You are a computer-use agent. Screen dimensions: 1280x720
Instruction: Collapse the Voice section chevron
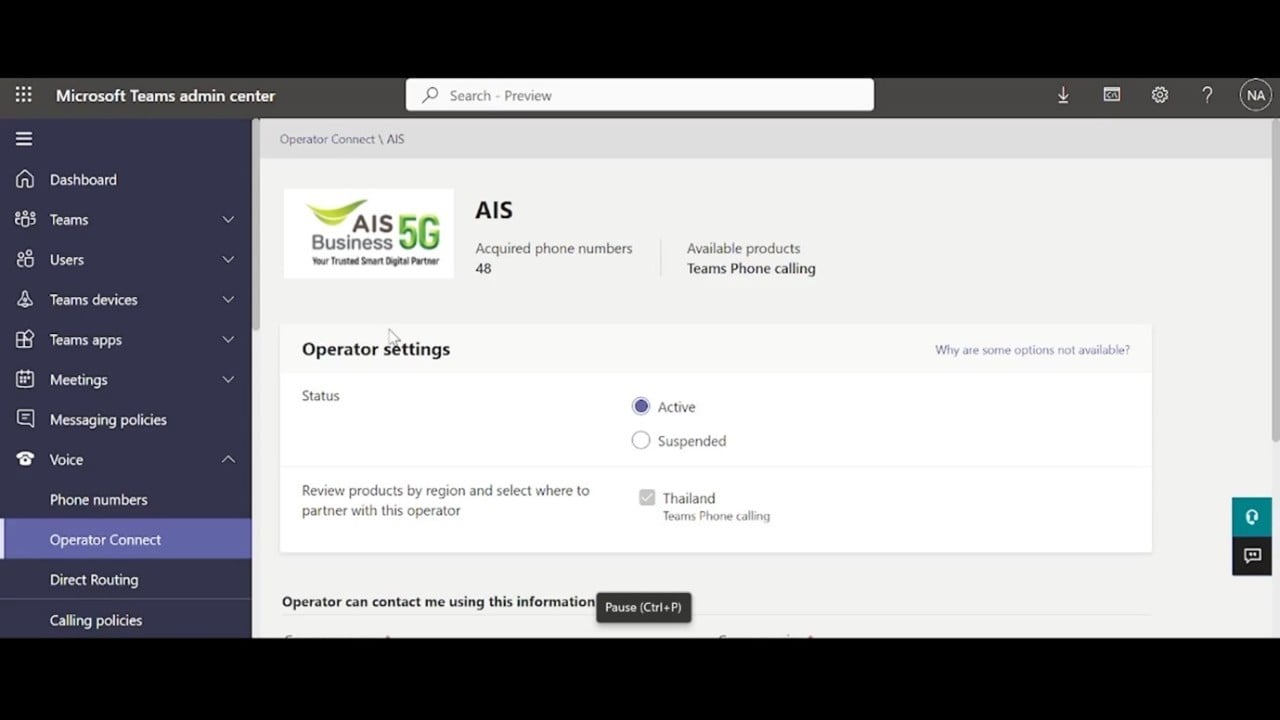228,459
